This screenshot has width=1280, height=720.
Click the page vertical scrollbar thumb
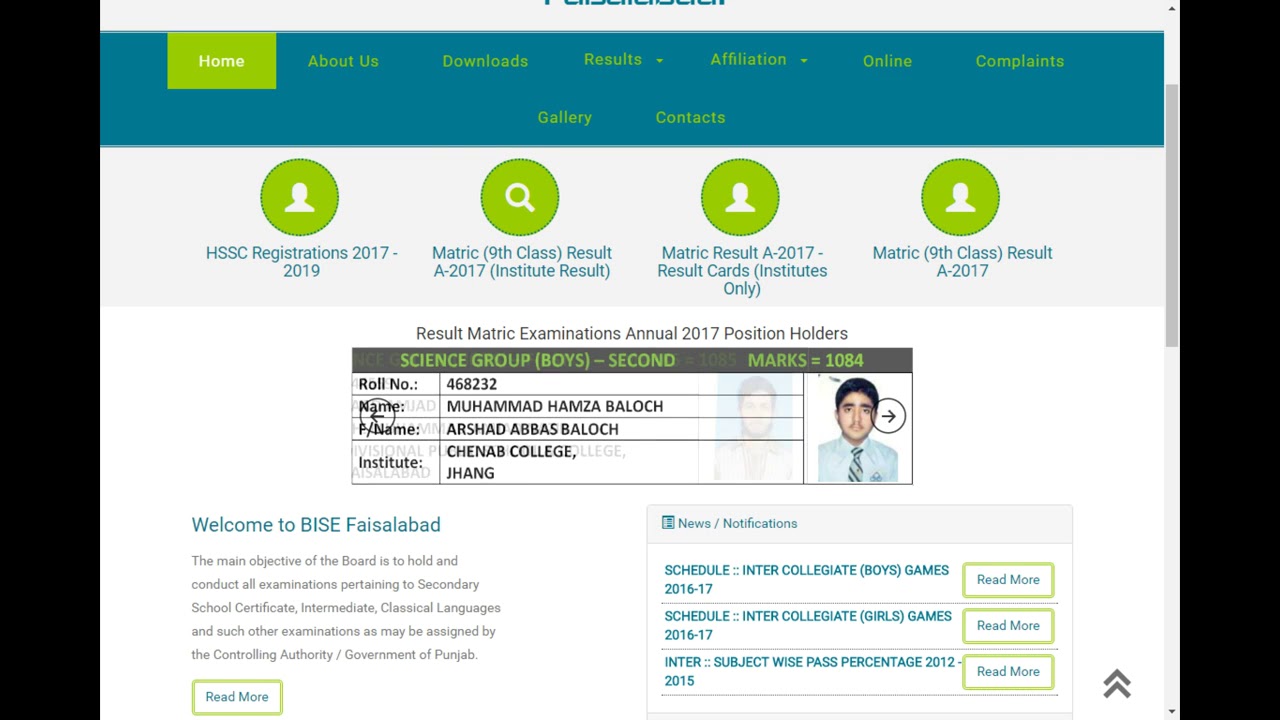[1171, 215]
